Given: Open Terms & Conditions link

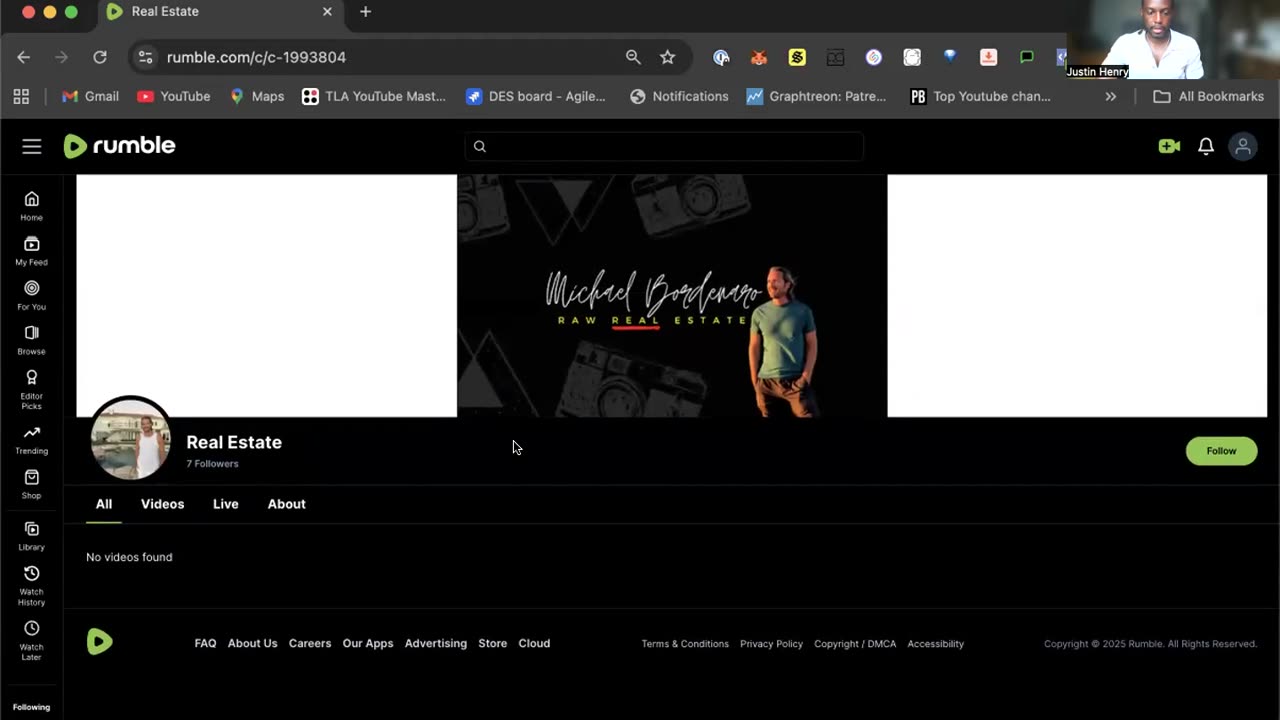Looking at the screenshot, I should pos(685,644).
